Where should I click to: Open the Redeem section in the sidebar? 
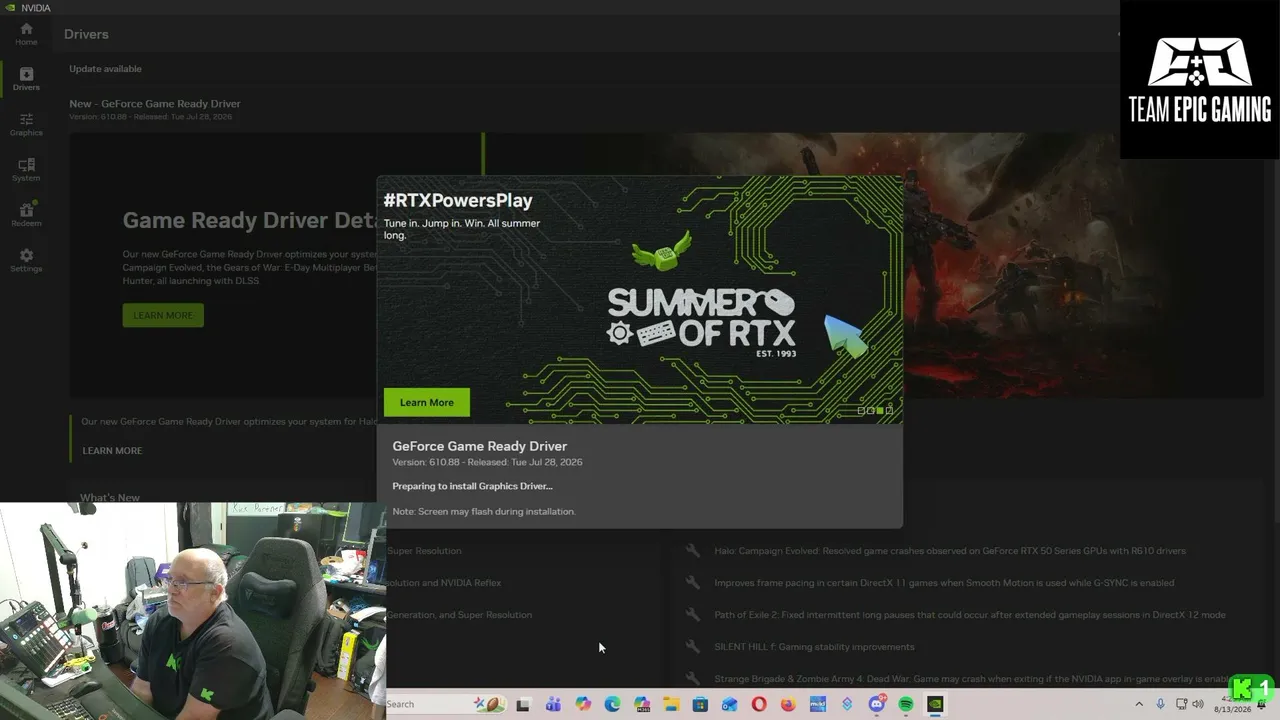pyautogui.click(x=26, y=214)
